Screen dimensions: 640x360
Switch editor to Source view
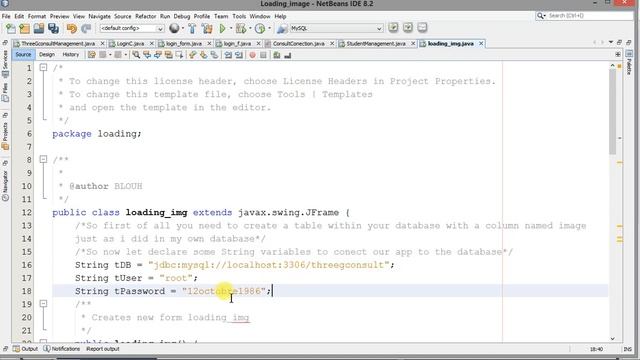pyautogui.click(x=23, y=54)
